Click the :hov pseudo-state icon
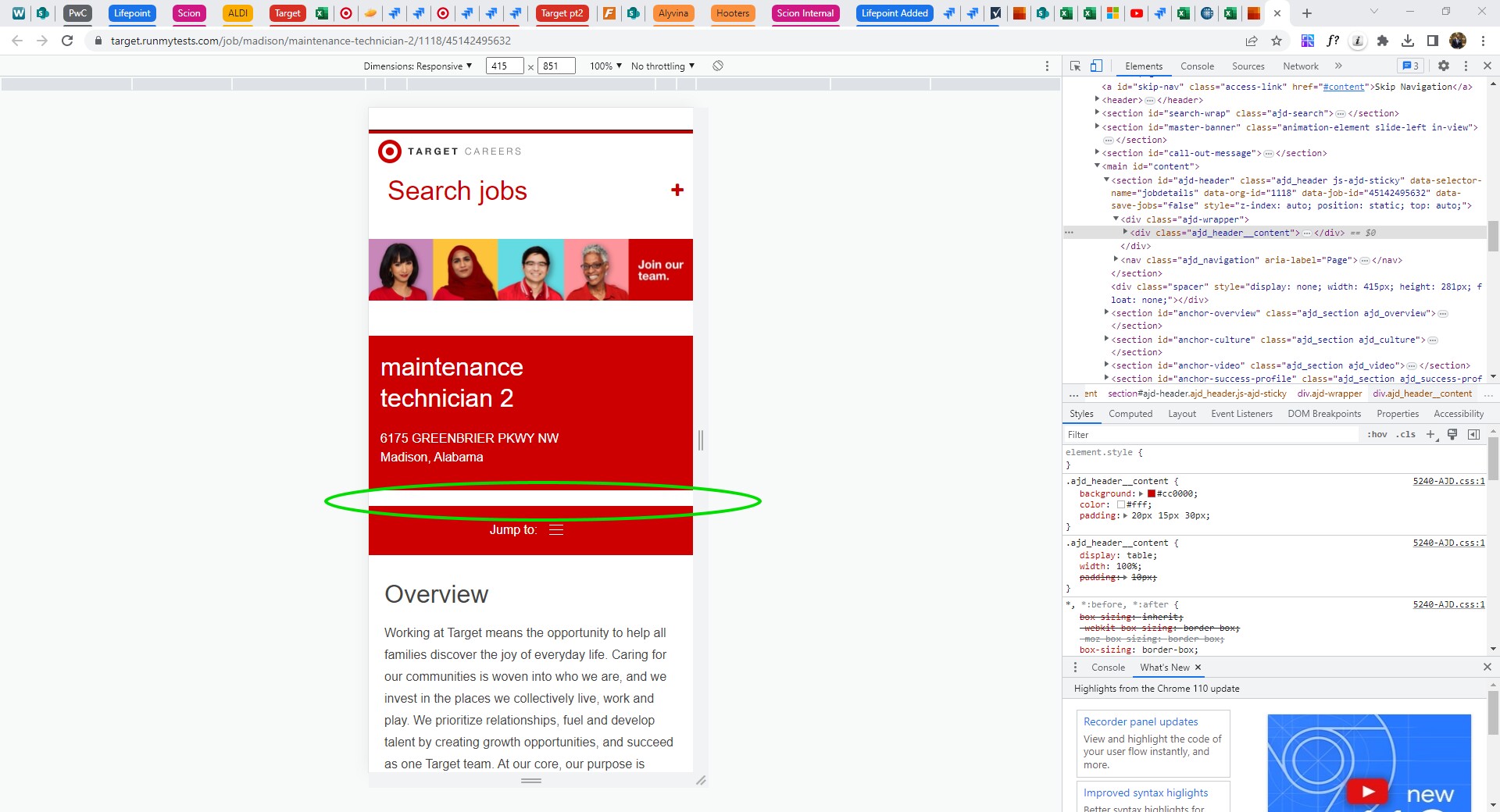The image size is (1500, 812). [x=1377, y=434]
